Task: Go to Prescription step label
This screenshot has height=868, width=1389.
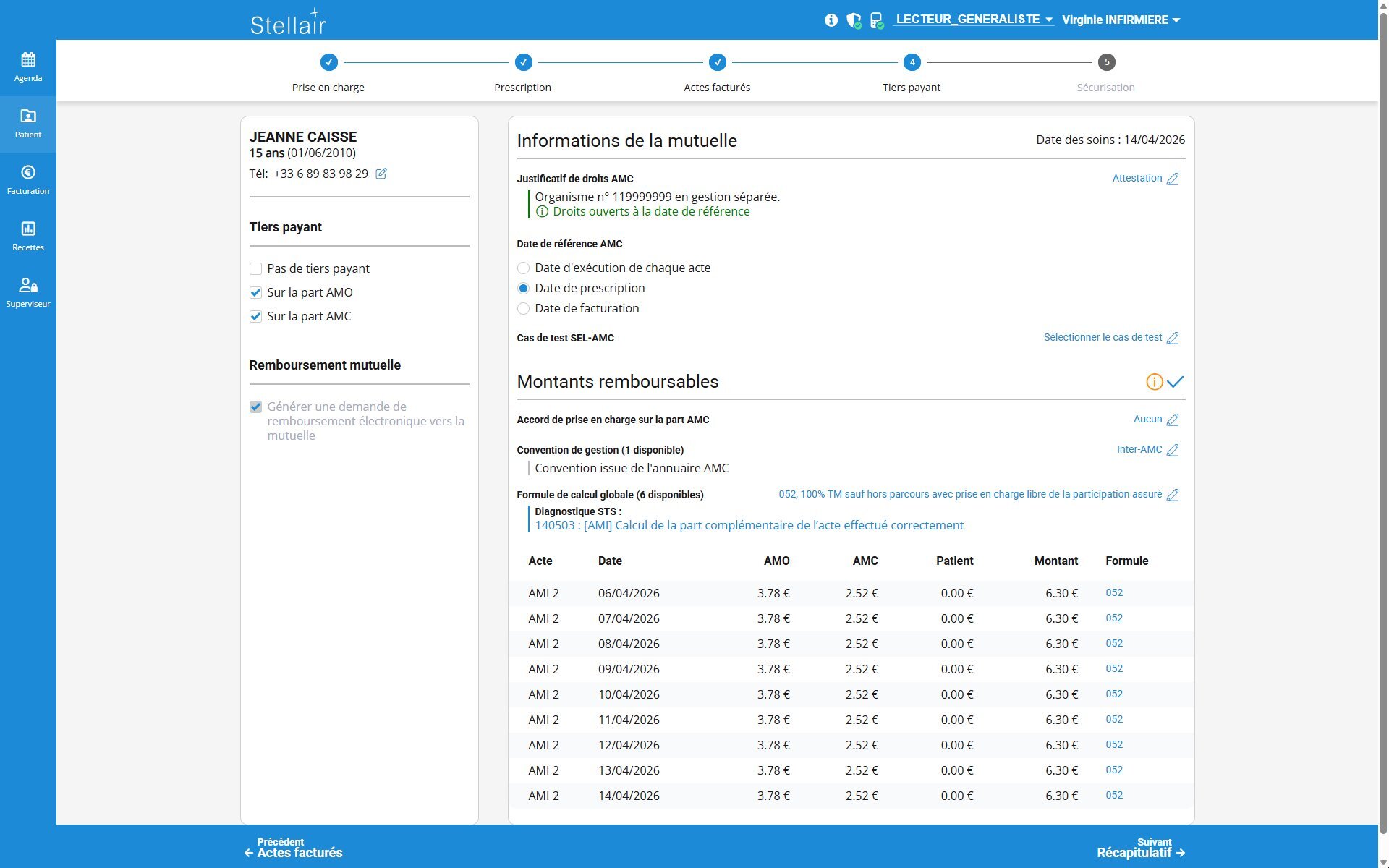Action: pyautogui.click(x=523, y=88)
